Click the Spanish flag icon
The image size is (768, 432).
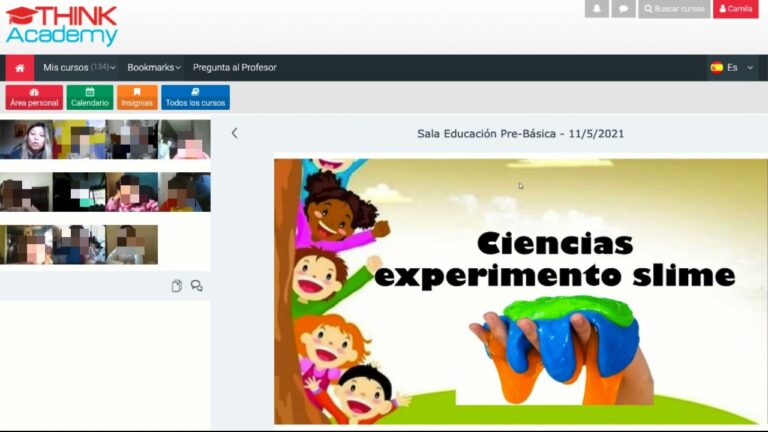click(717, 68)
